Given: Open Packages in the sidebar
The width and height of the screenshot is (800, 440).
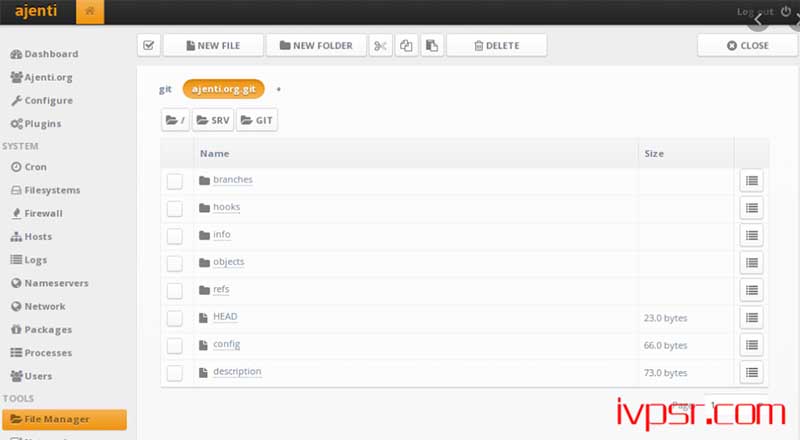Looking at the screenshot, I should click(x=41, y=330).
